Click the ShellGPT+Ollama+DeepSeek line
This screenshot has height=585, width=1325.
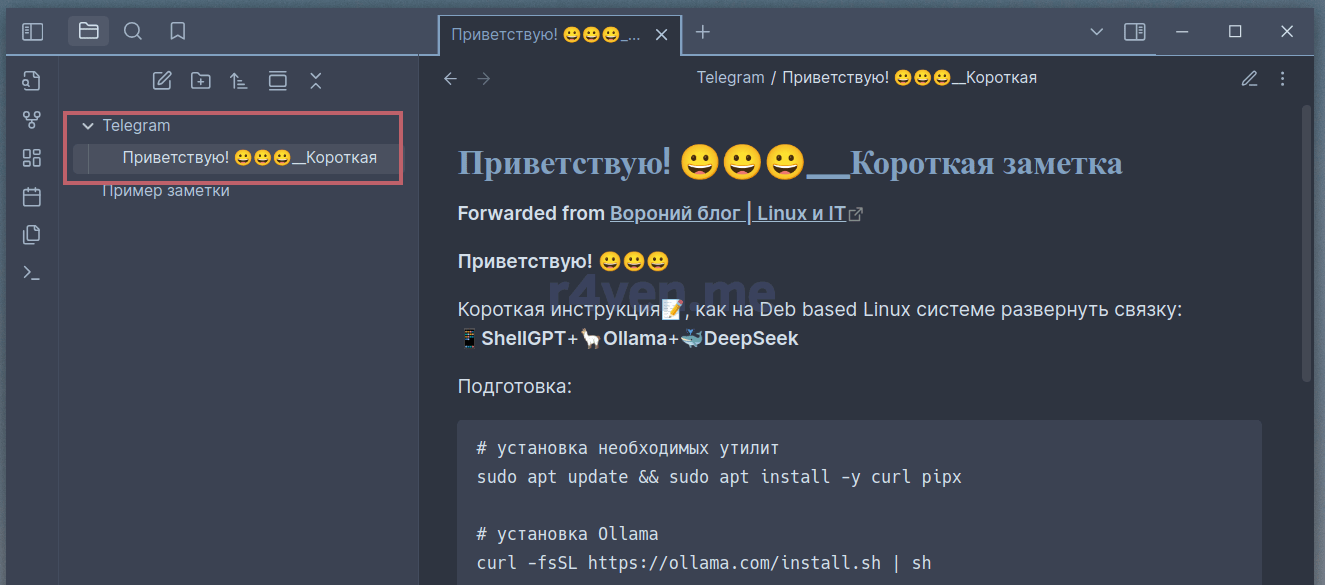tap(628, 339)
